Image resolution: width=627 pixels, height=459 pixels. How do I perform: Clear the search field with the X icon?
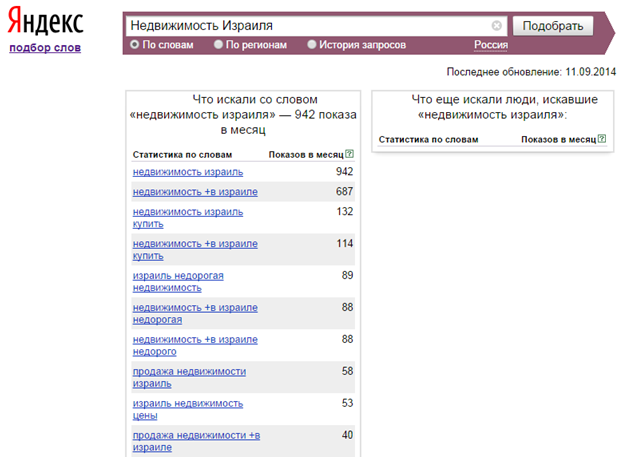pyautogui.click(x=496, y=26)
